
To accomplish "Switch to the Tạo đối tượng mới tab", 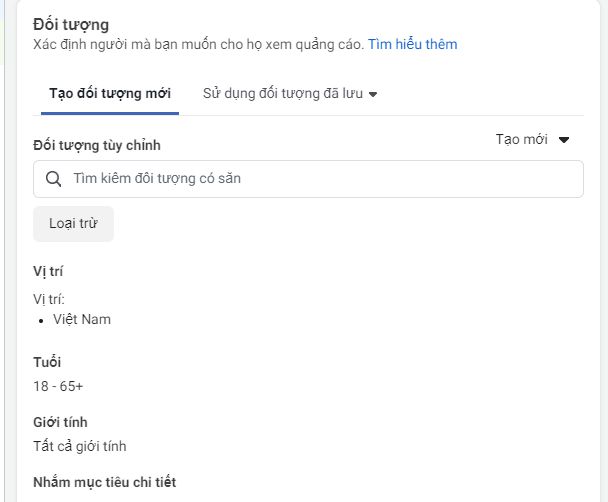I will click(x=110, y=93).
